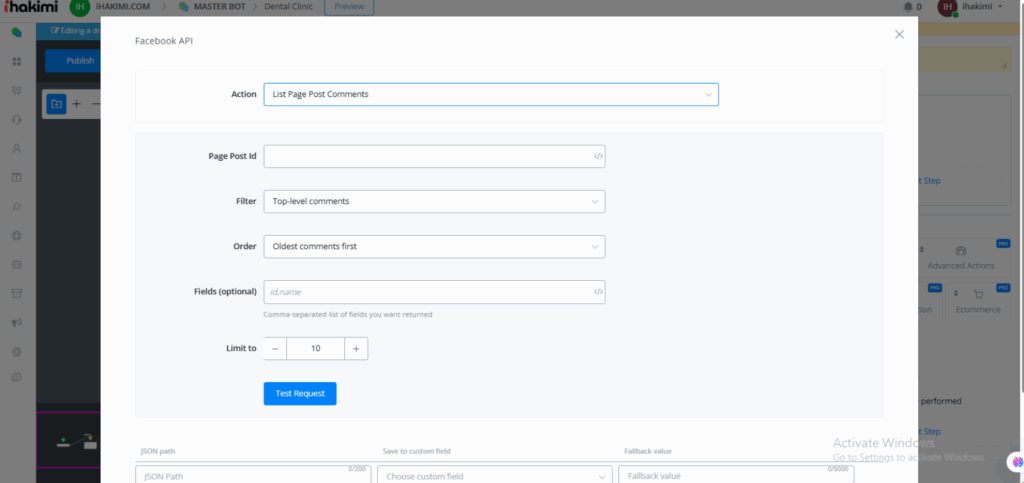Open the Action dropdown
Screen dimensions: 1024x483
coord(490,94)
